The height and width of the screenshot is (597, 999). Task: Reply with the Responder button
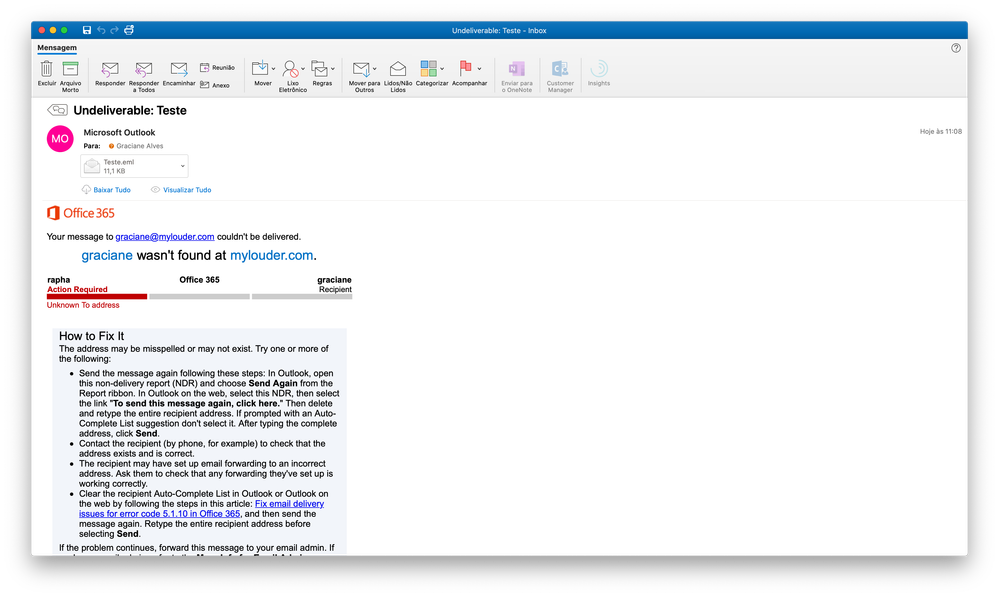pyautogui.click(x=110, y=73)
